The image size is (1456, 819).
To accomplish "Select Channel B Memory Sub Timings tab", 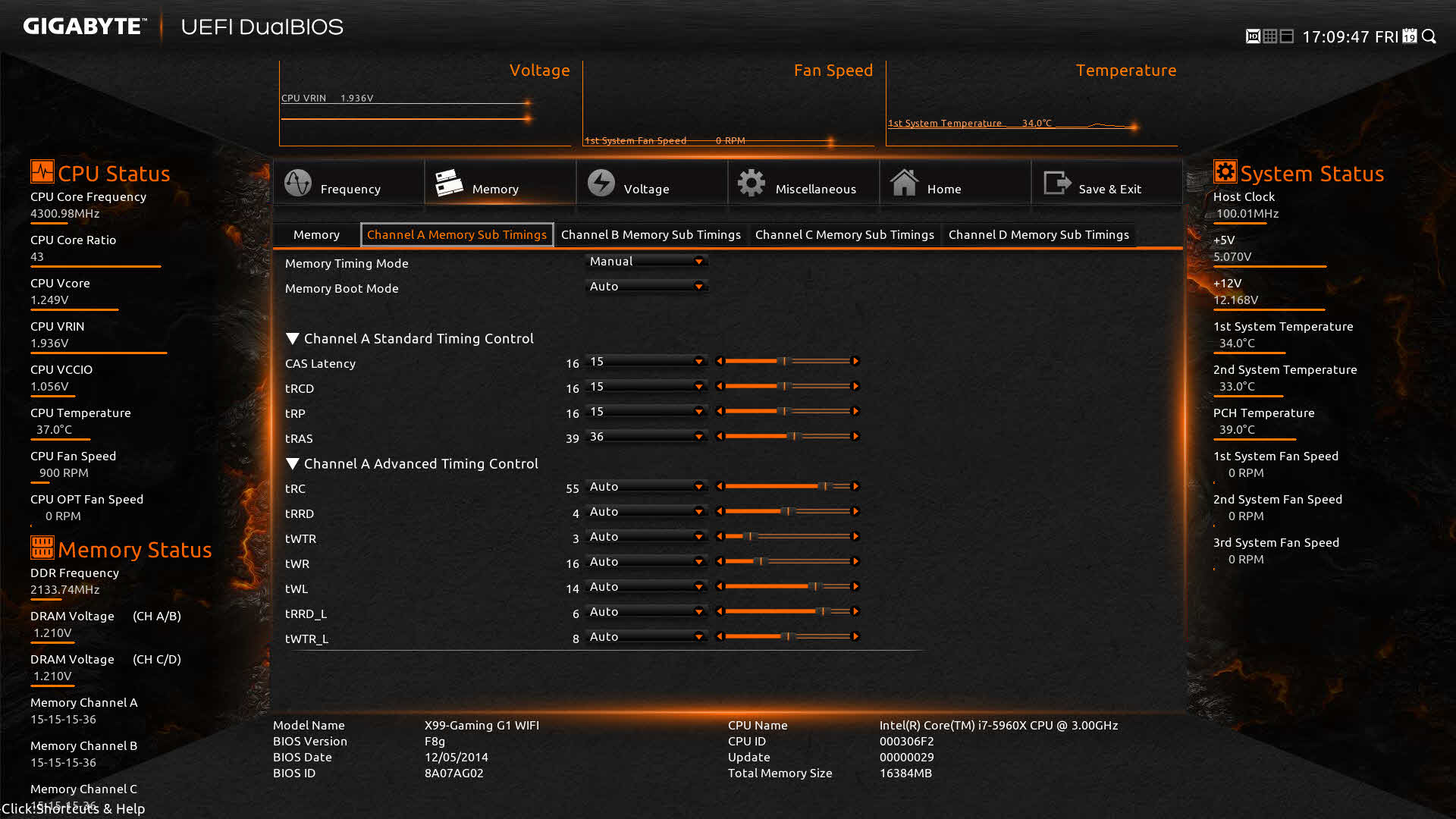I will pyautogui.click(x=651, y=234).
